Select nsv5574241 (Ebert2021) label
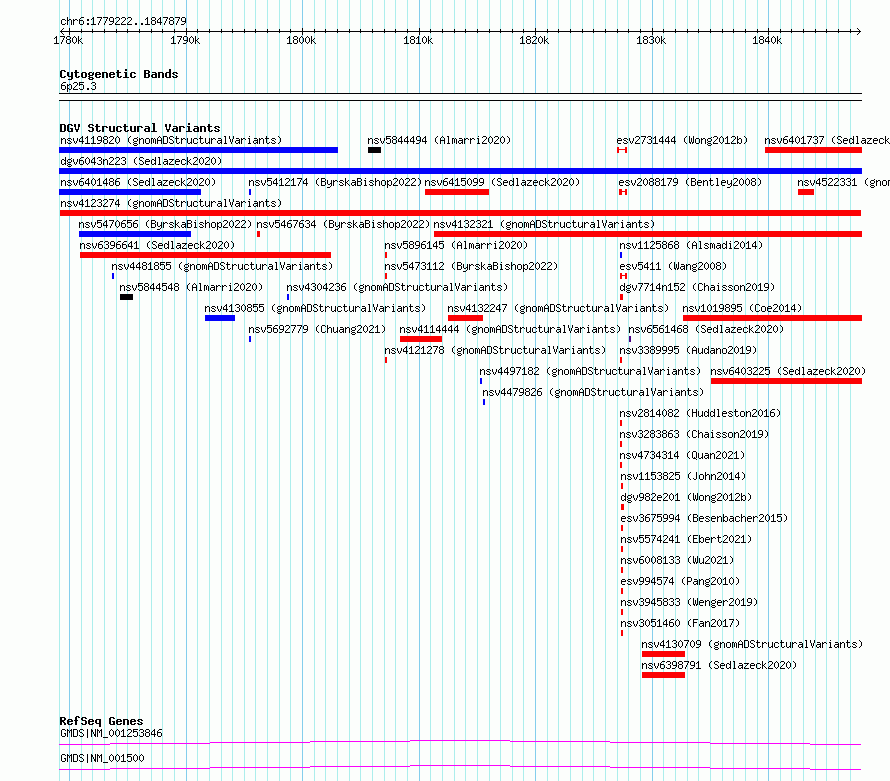 pyautogui.click(x=686, y=539)
